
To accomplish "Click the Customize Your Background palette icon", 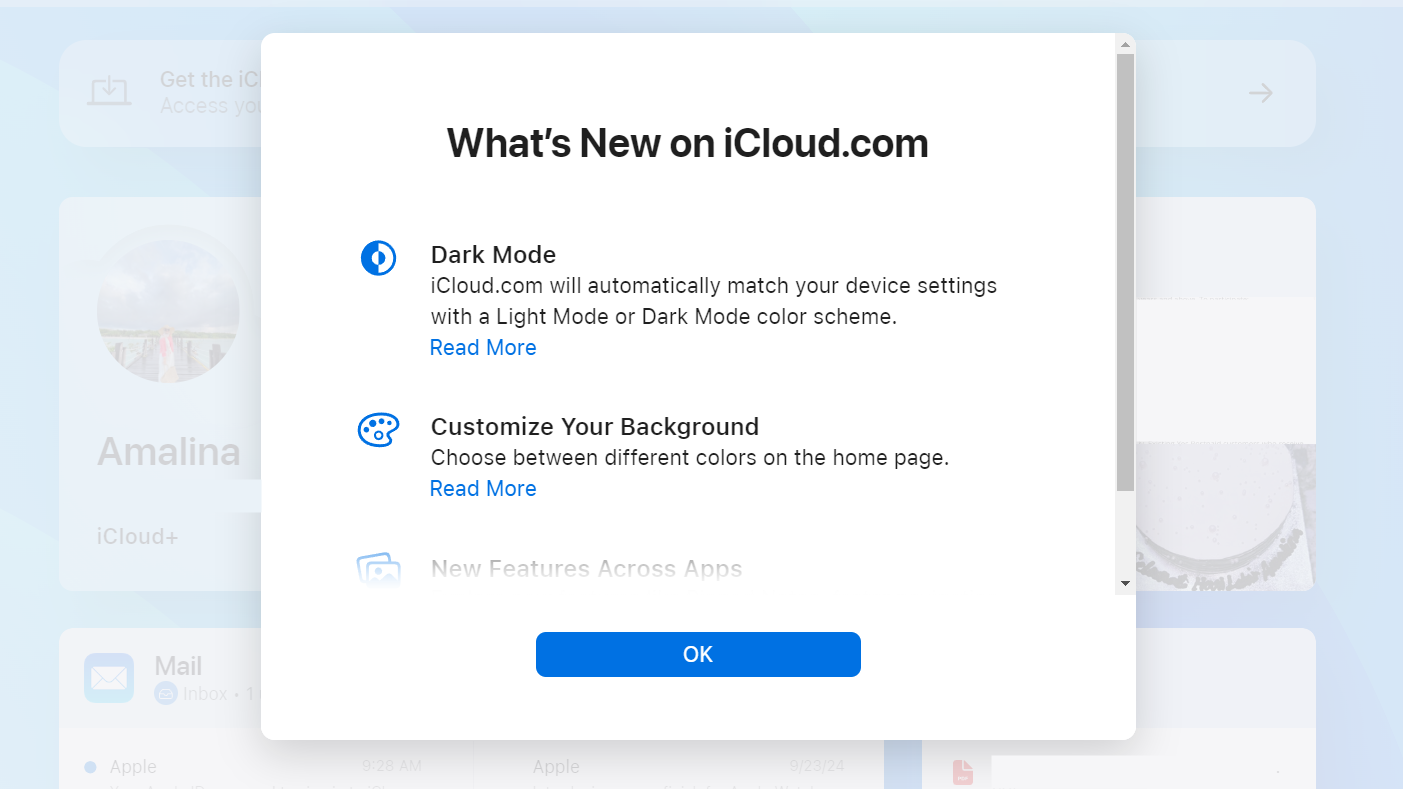I will pyautogui.click(x=378, y=430).
